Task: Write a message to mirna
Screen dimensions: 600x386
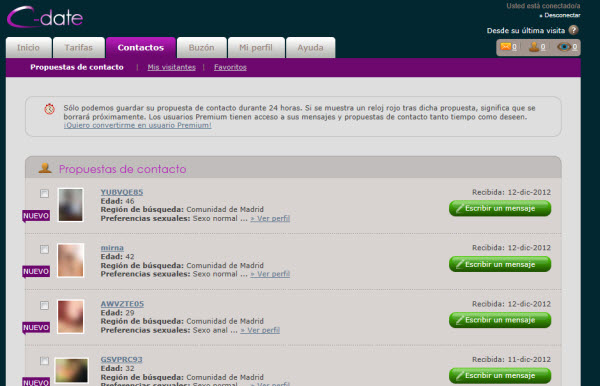Action: tap(500, 264)
